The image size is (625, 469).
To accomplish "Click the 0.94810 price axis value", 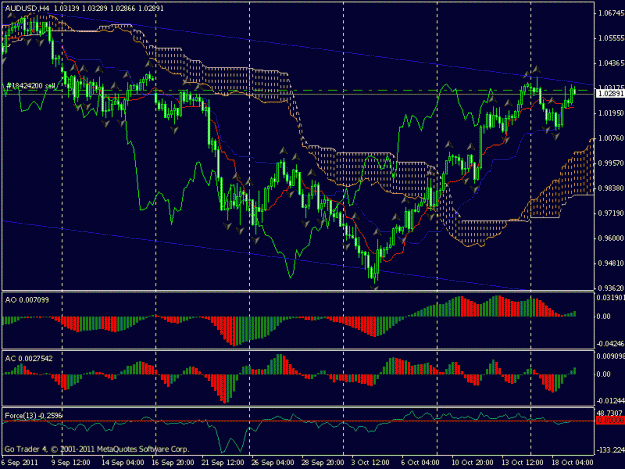I will point(611,263).
